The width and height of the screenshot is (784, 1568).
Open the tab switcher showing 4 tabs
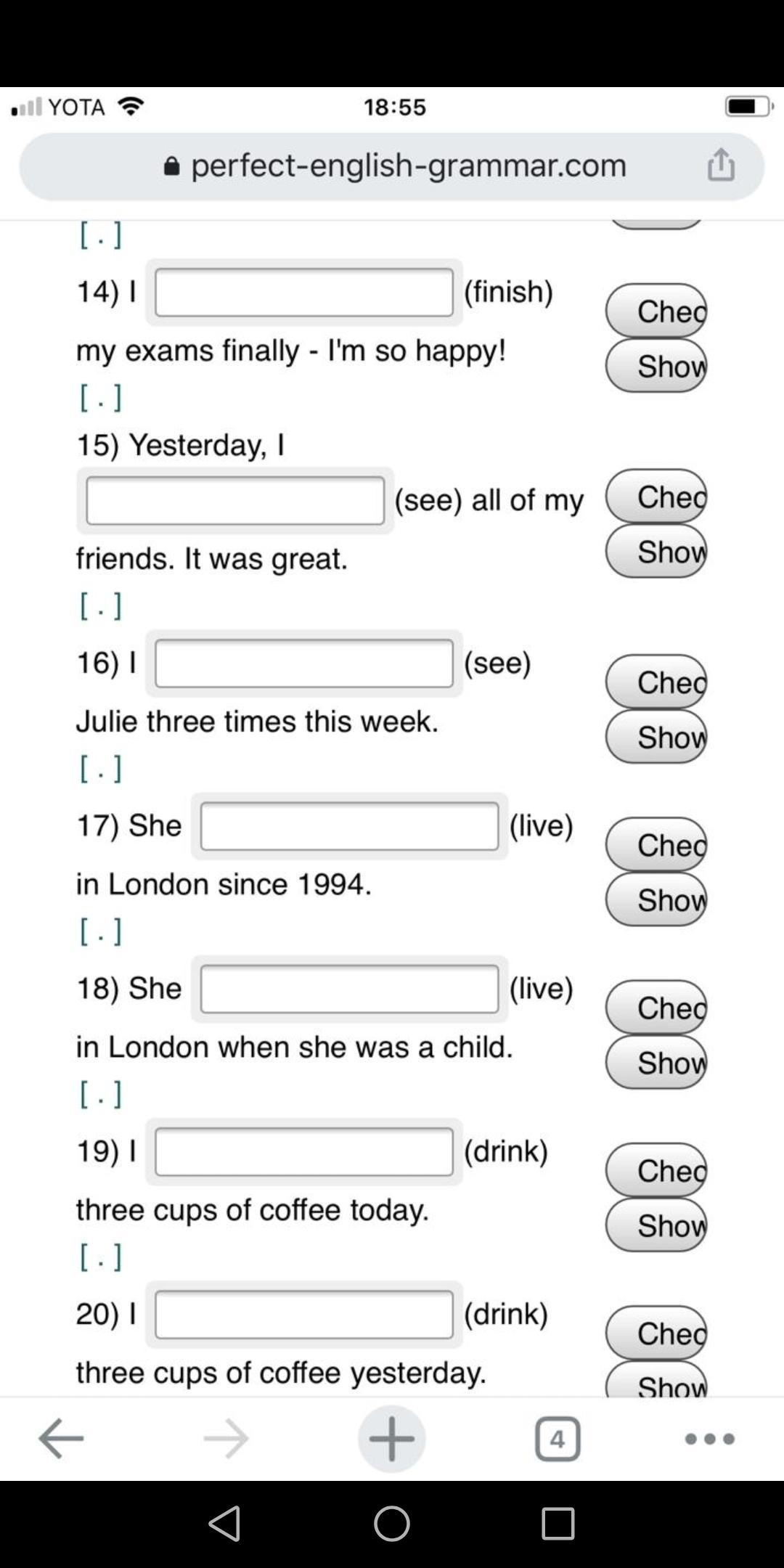point(557,1438)
